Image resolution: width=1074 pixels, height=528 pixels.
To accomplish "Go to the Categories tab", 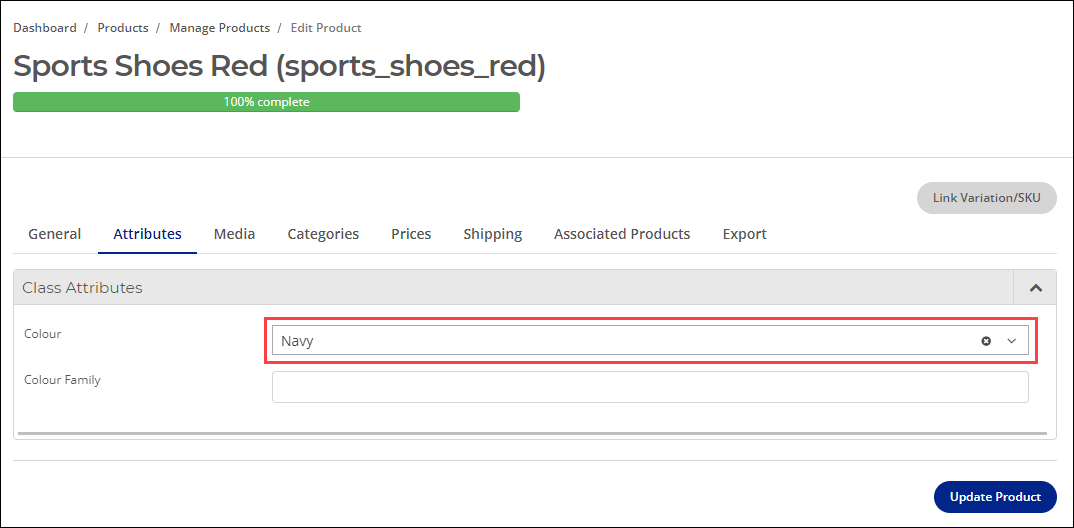I will point(323,234).
